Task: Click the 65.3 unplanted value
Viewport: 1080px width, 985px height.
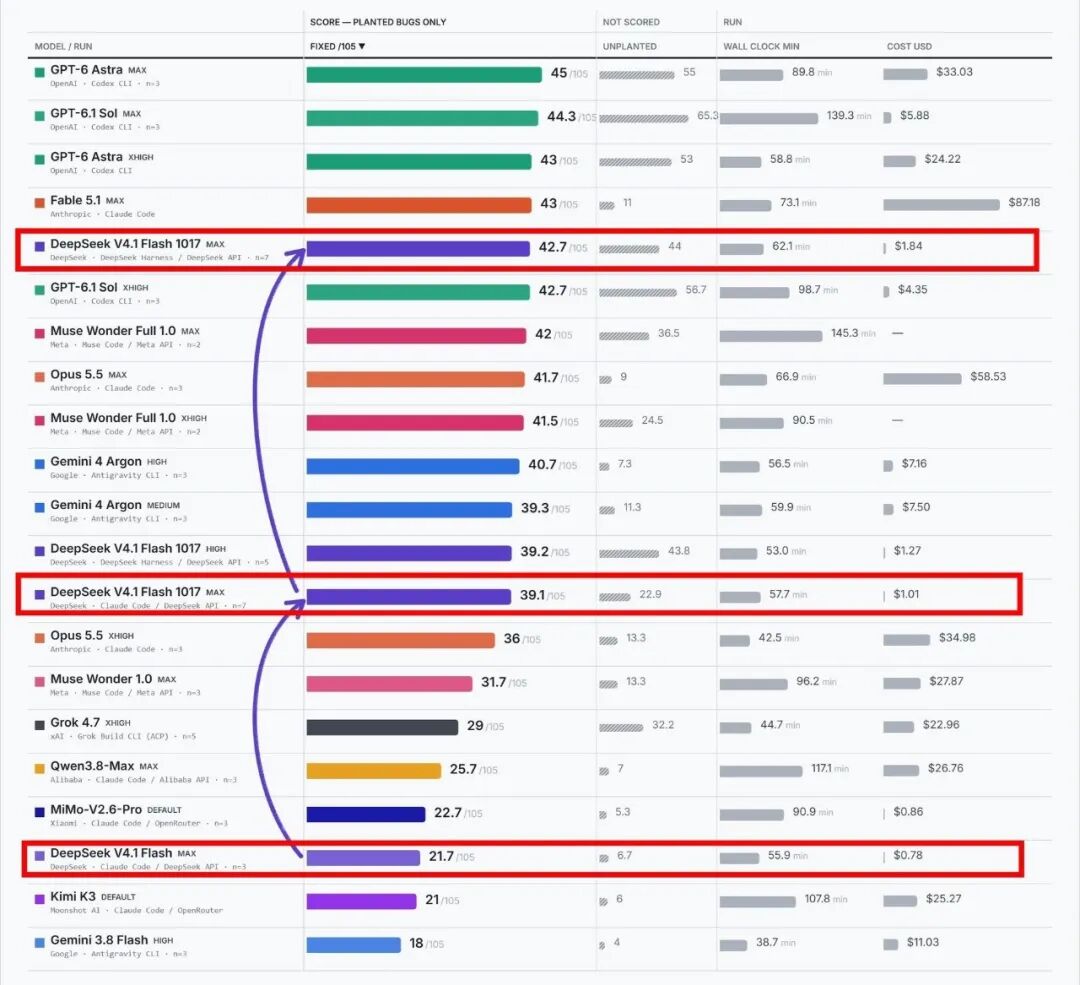Action: [x=707, y=116]
